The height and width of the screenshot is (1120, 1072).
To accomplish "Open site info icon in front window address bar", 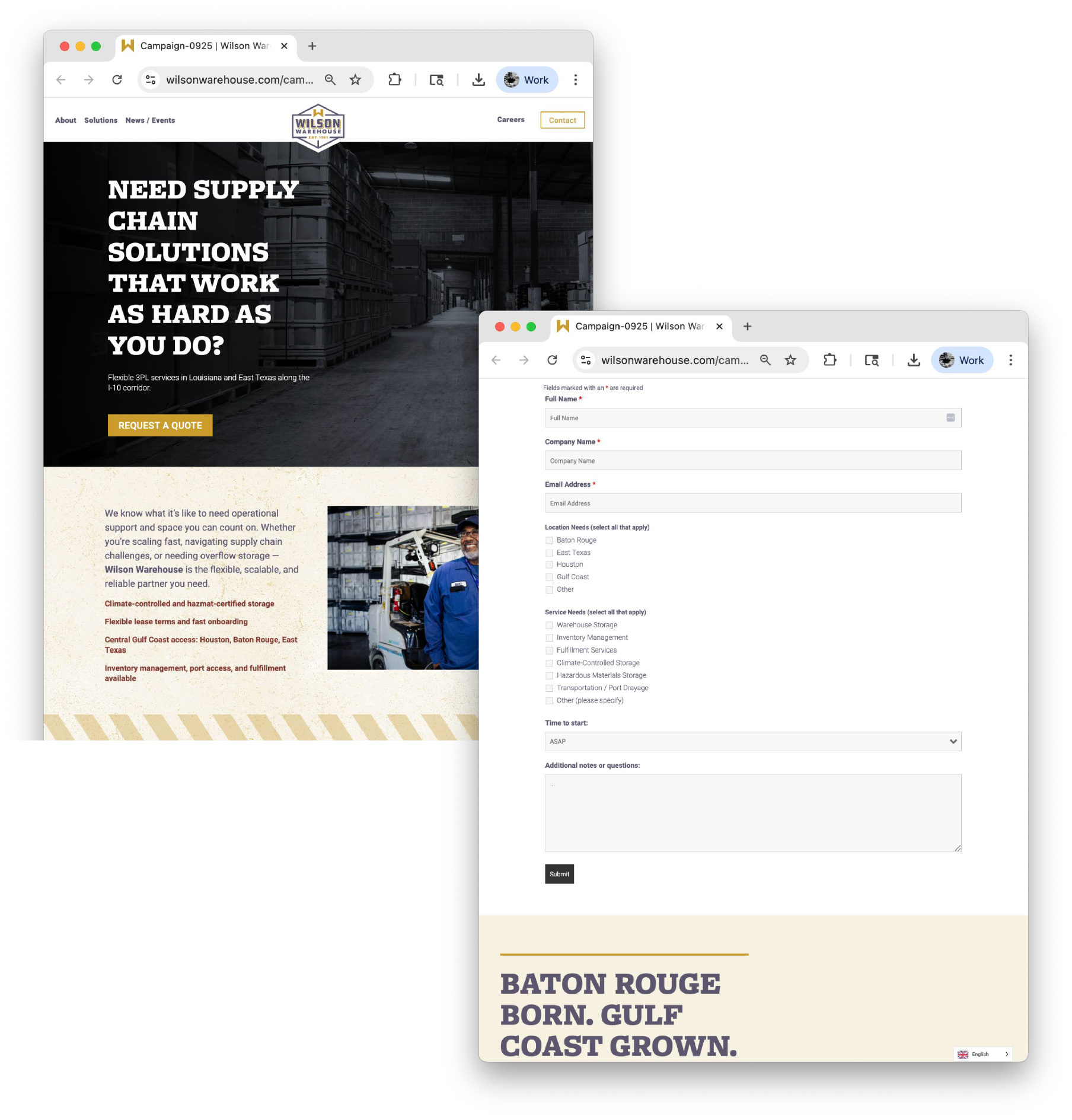I will (x=586, y=360).
